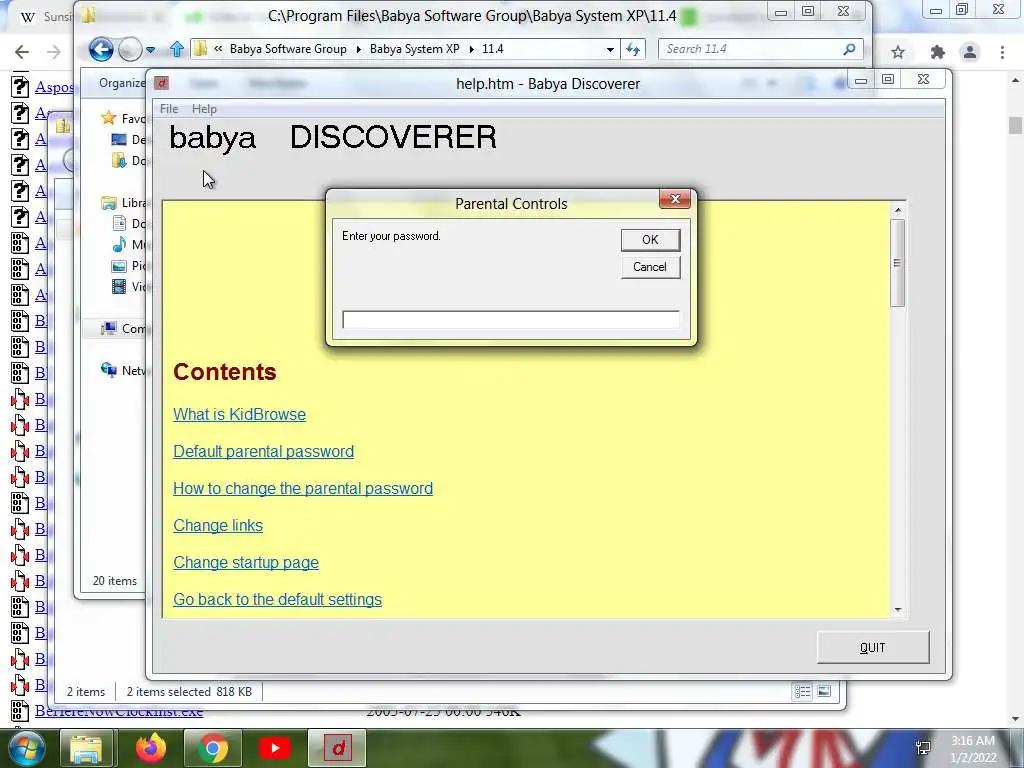Image resolution: width=1024 pixels, height=768 pixels.
Task: Select Babya System XP in address path
Action: tap(415, 49)
